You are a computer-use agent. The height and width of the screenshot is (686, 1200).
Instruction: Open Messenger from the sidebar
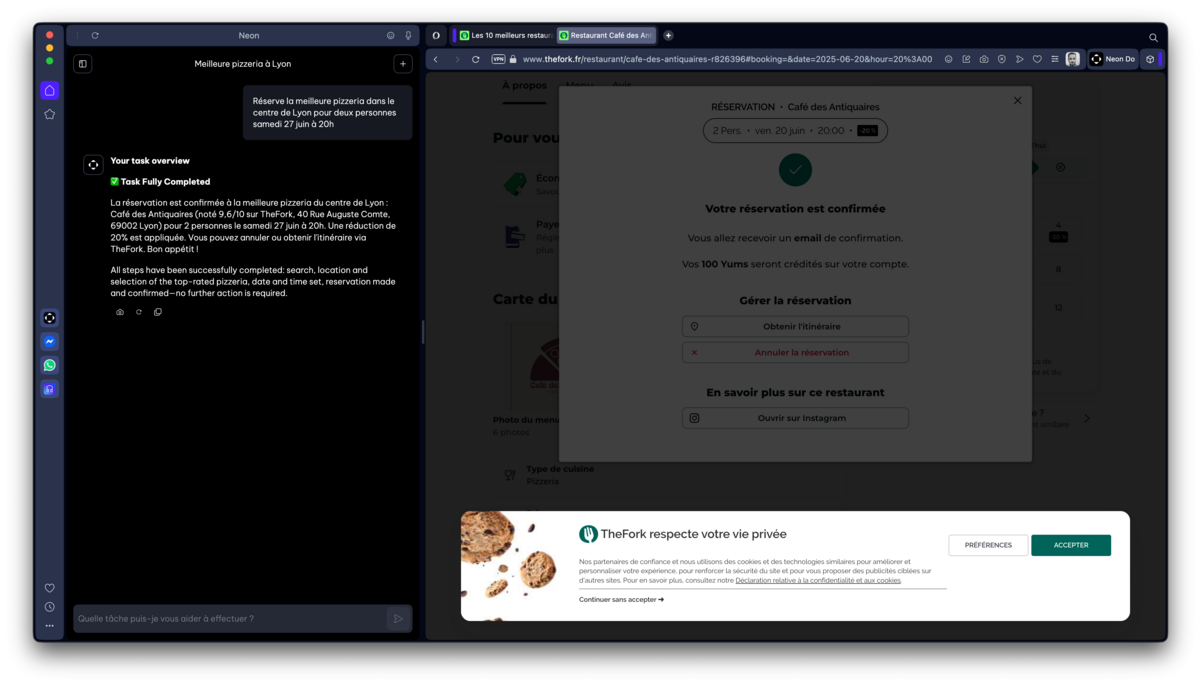(x=49, y=341)
